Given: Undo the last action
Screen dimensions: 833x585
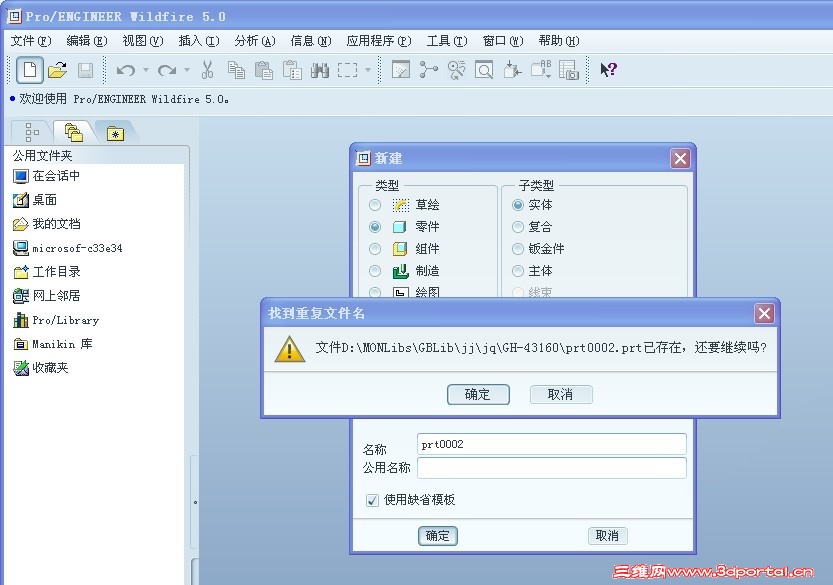Looking at the screenshot, I should 126,70.
